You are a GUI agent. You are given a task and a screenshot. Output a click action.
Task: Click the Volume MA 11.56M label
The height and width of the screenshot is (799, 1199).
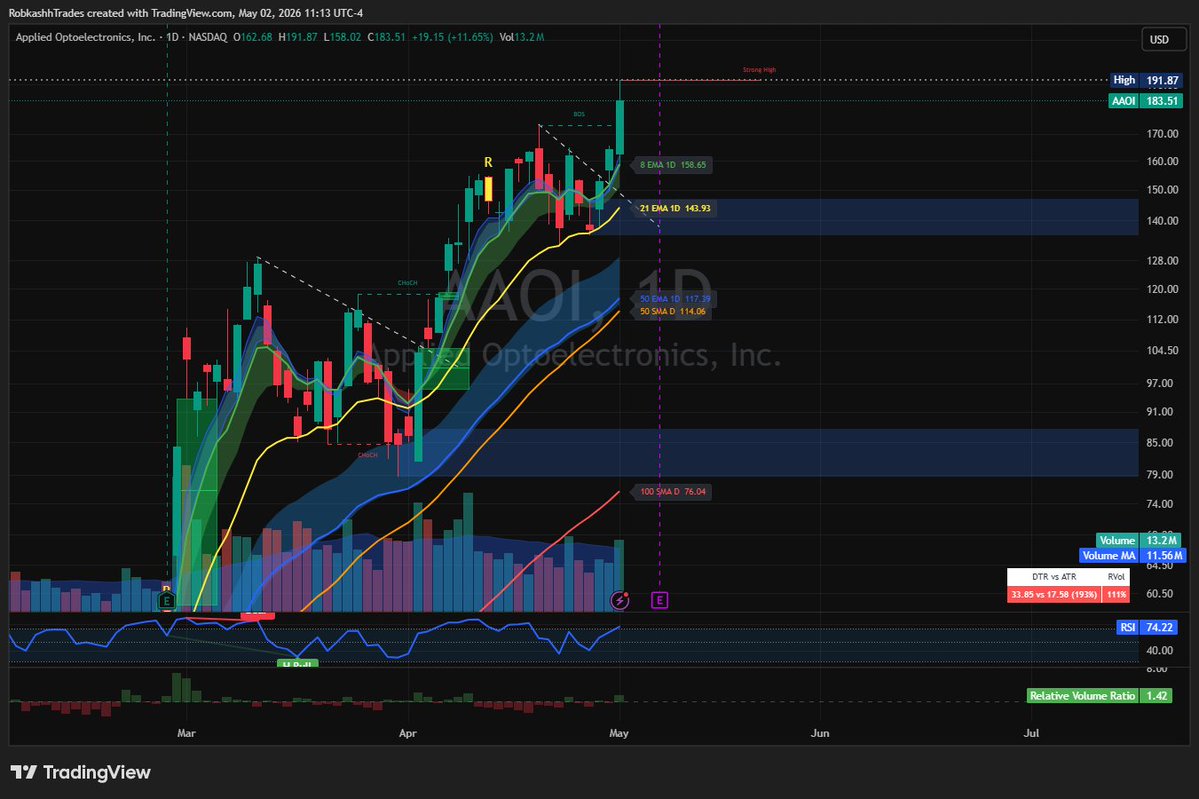1132,556
